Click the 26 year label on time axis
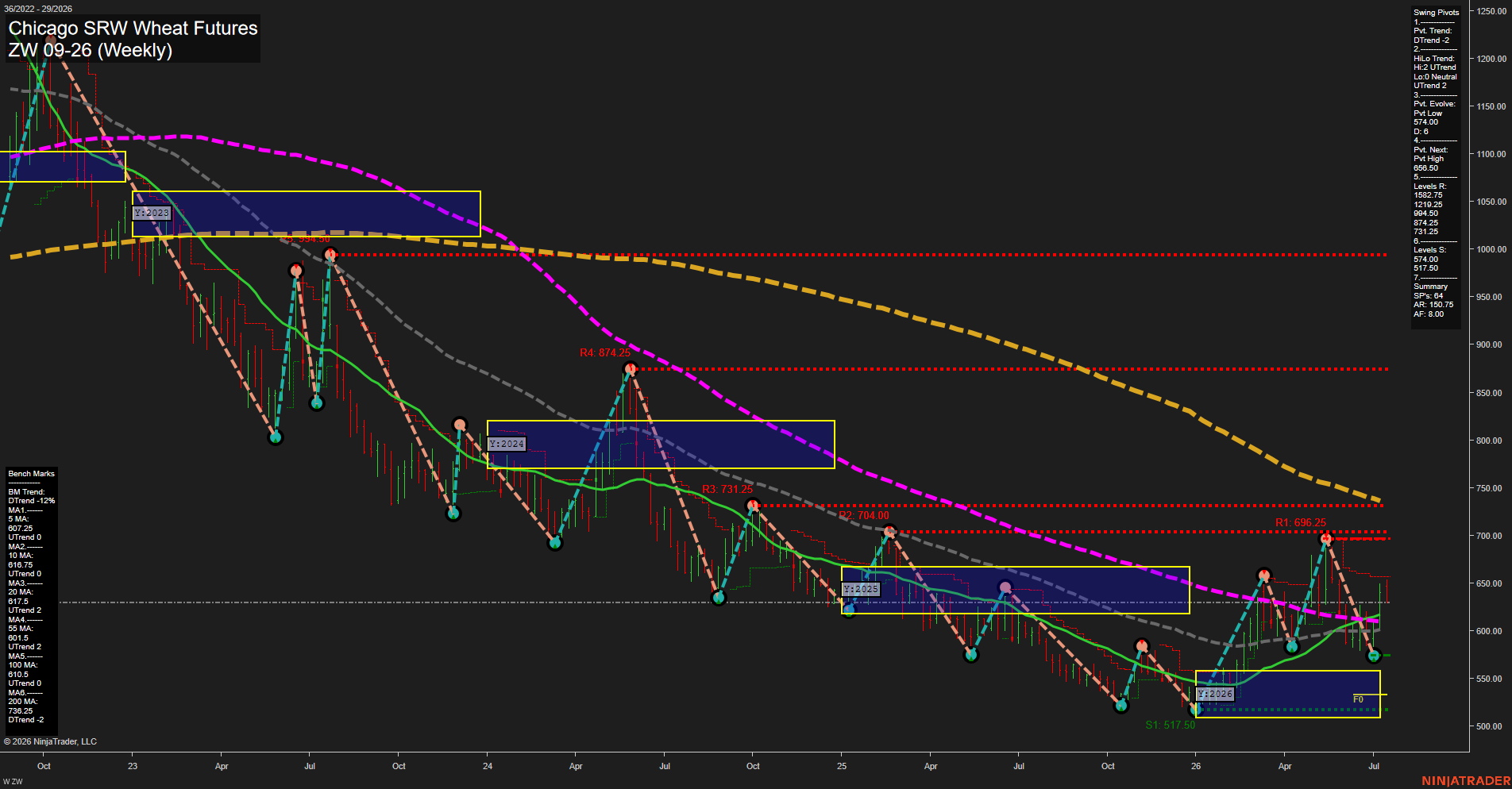This screenshot has height=789, width=1512. (1196, 766)
